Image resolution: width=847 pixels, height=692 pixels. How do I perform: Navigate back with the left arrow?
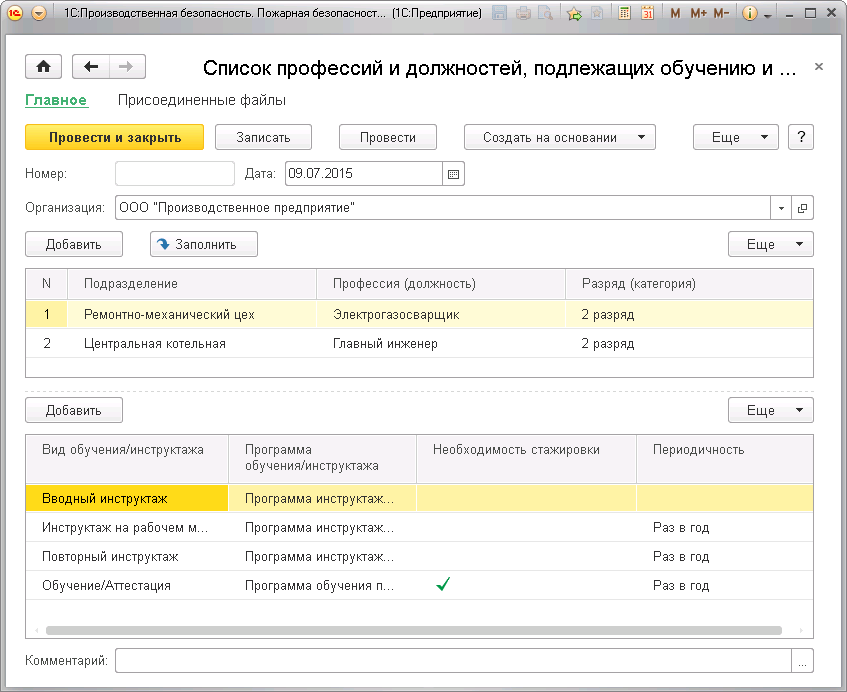pos(91,66)
